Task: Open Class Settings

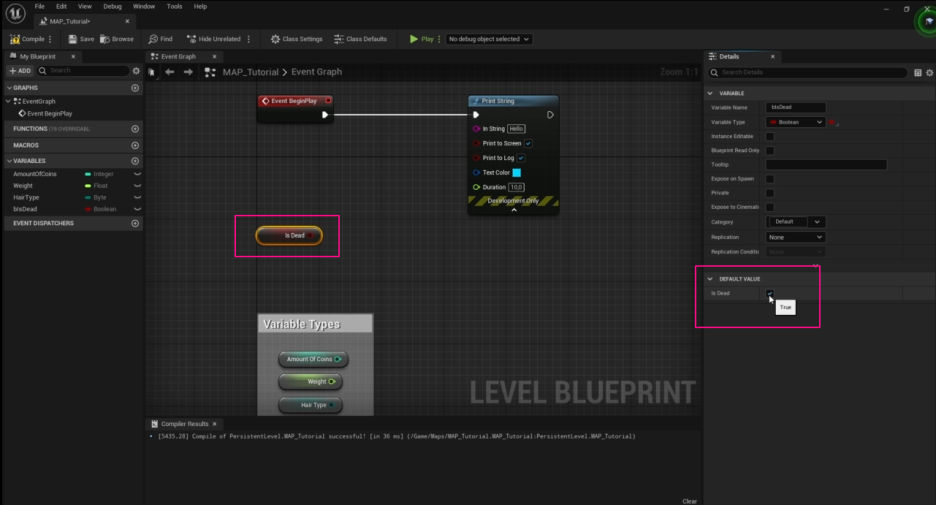Action: (297, 39)
